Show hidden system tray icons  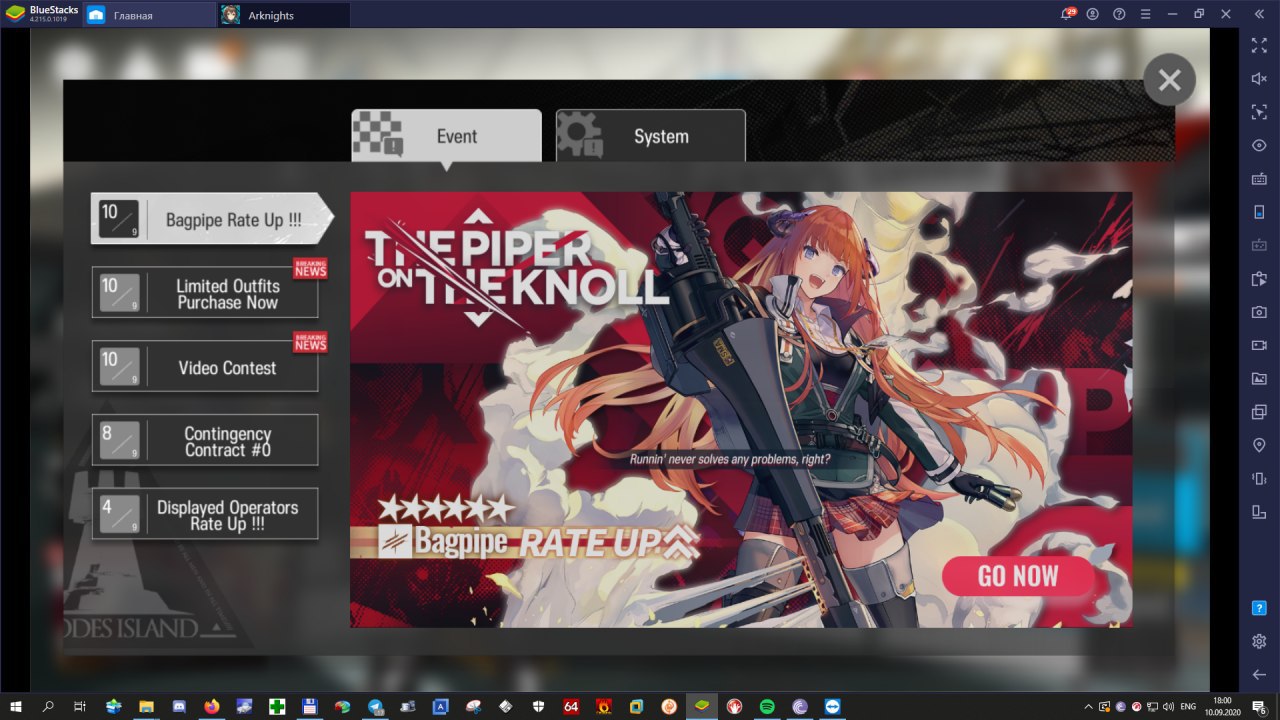pyautogui.click(x=1090, y=706)
